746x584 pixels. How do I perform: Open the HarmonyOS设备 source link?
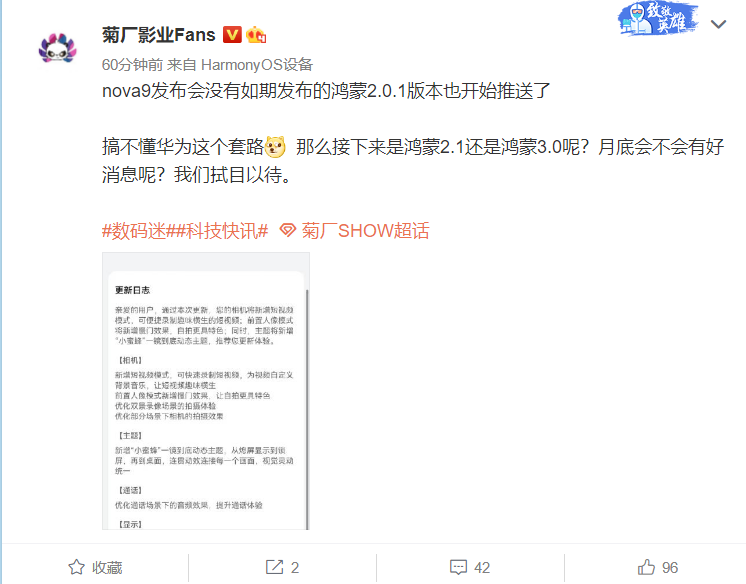click(257, 65)
